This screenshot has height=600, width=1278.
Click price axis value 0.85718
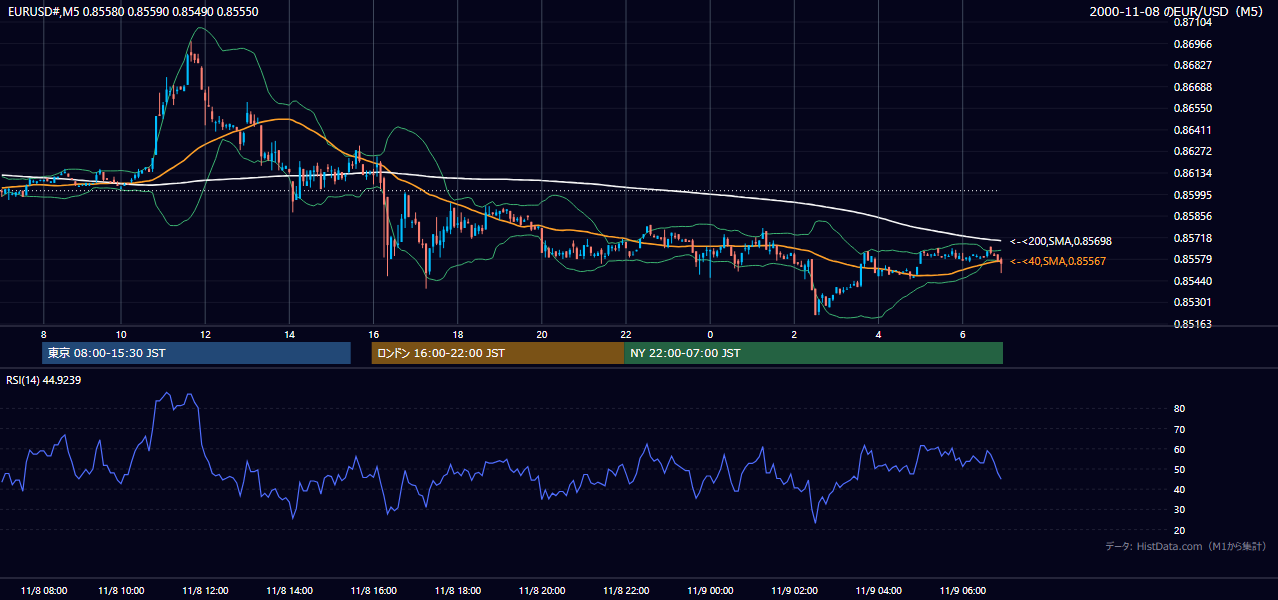(x=1192, y=238)
